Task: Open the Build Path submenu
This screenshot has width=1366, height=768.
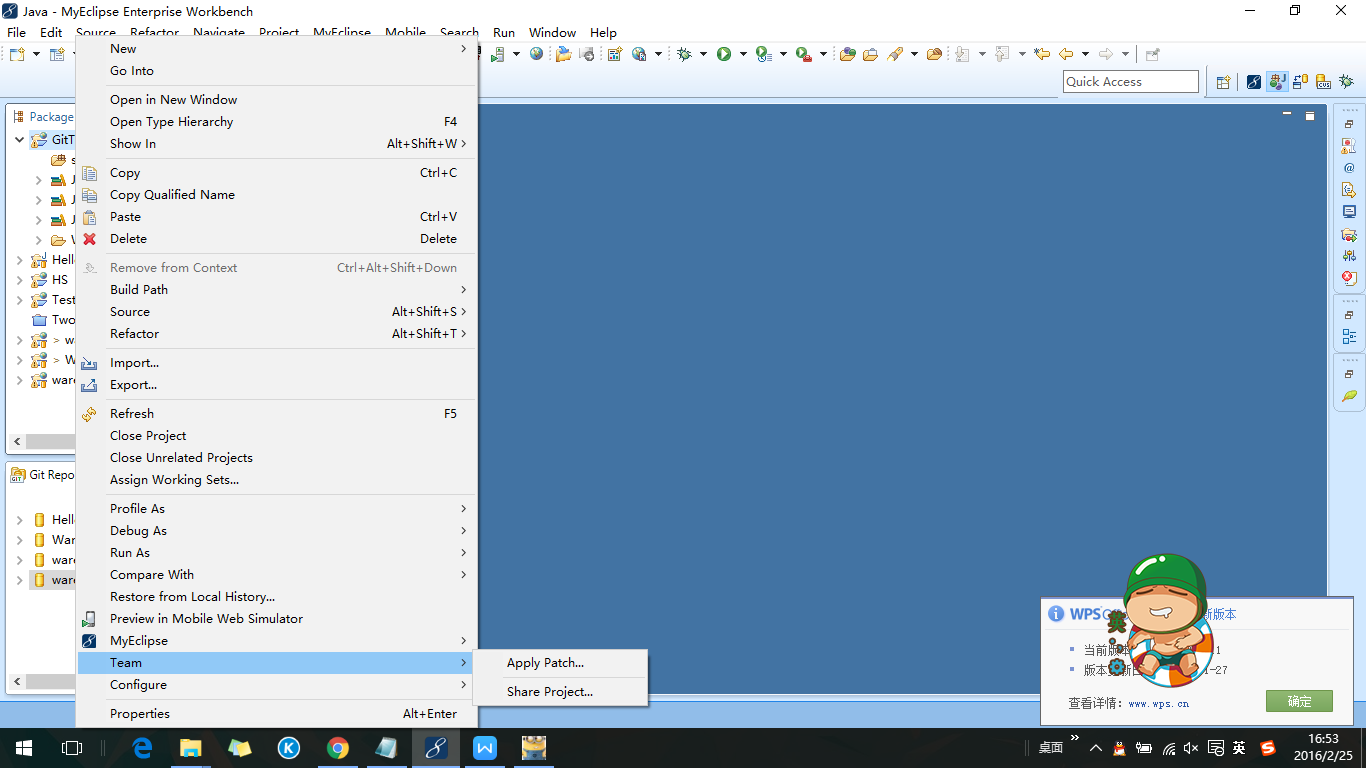Action: tap(277, 290)
